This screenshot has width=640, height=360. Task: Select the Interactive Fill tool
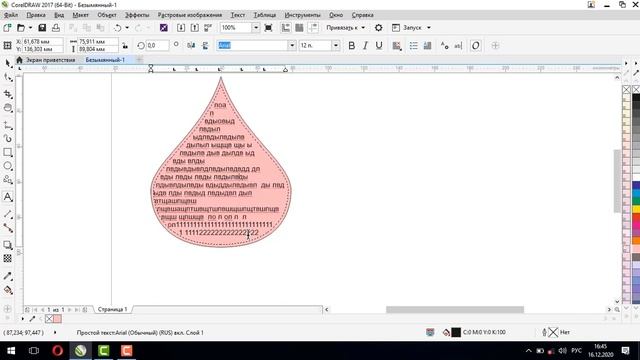(x=8, y=290)
